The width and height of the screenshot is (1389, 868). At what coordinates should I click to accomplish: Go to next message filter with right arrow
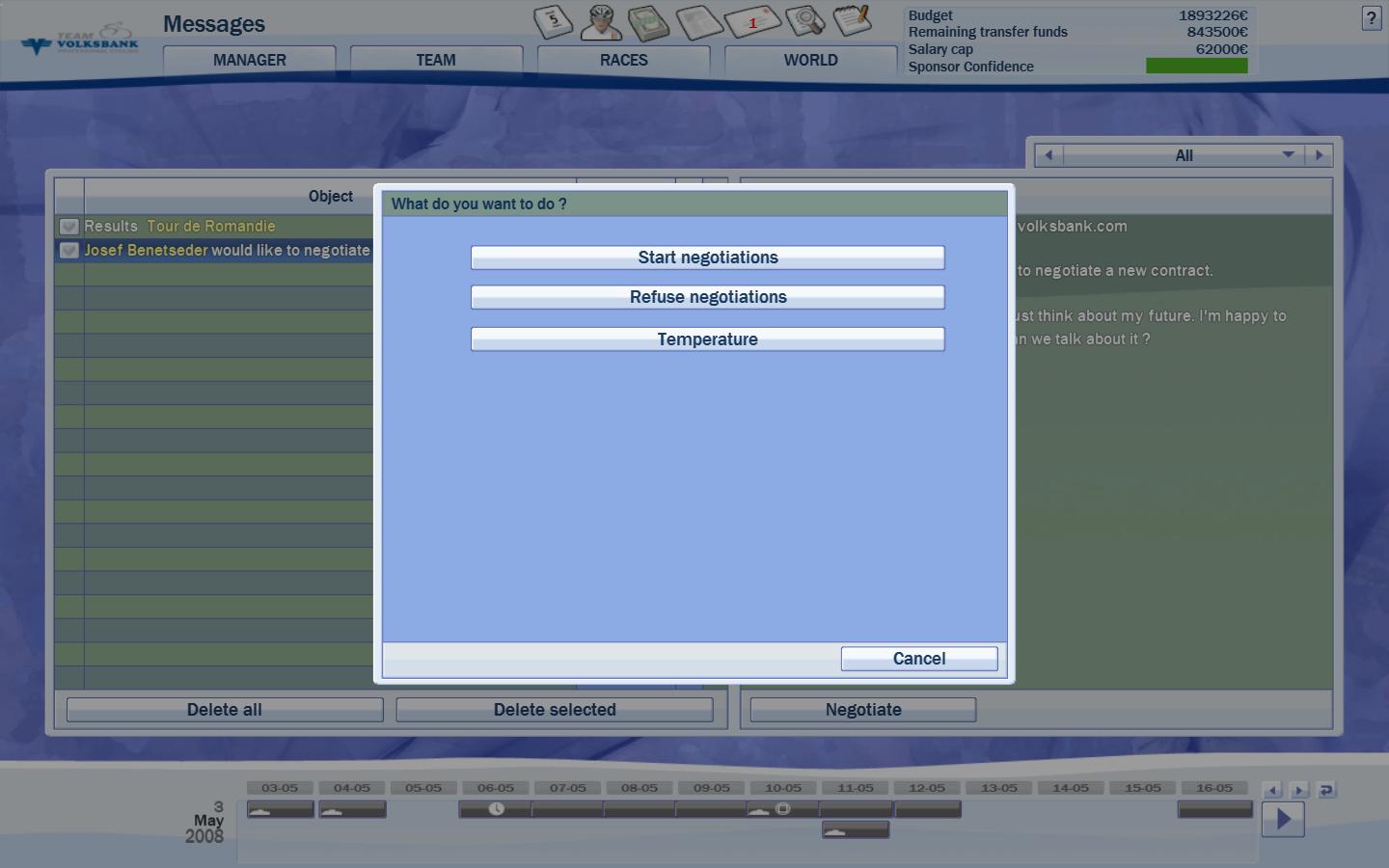(1319, 155)
